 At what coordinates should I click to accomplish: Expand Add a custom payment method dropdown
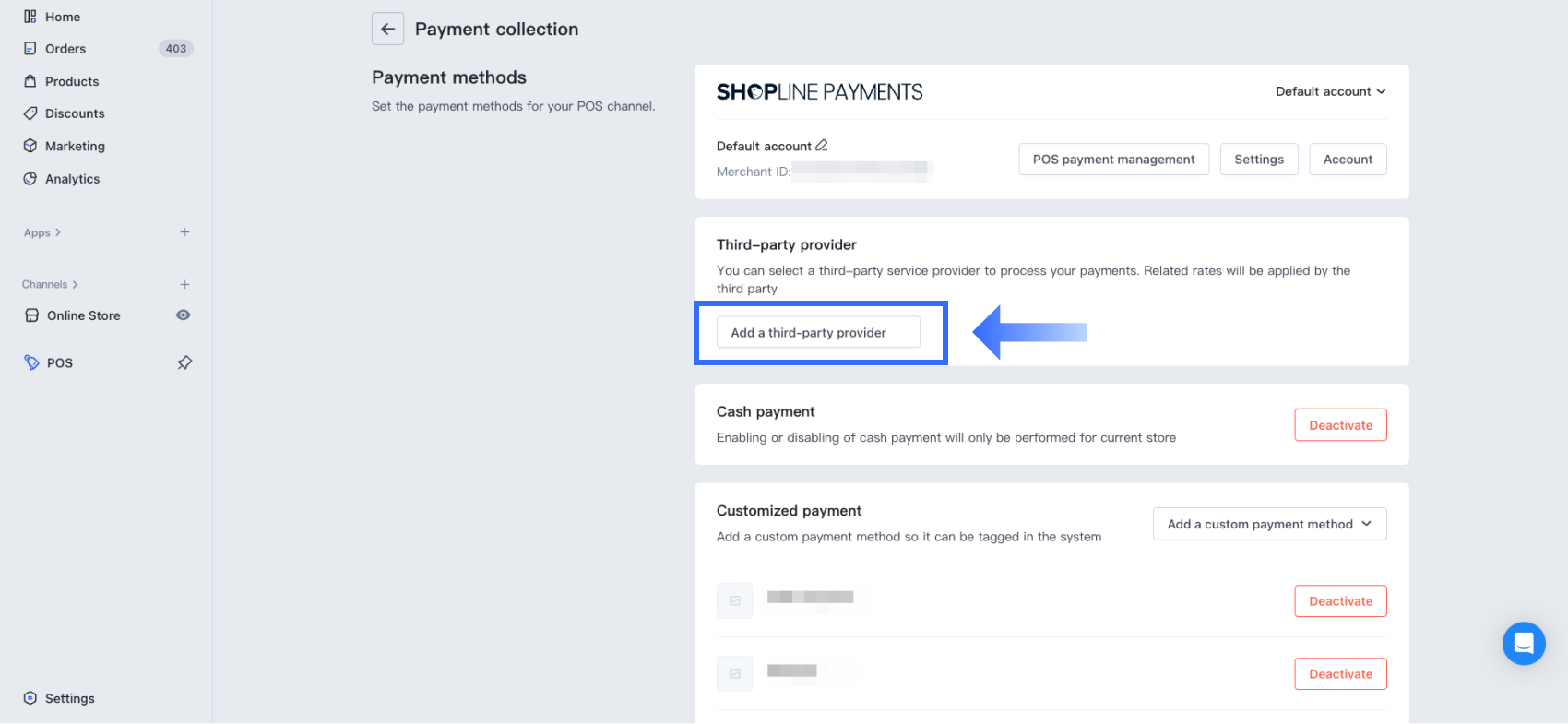pos(1269,524)
